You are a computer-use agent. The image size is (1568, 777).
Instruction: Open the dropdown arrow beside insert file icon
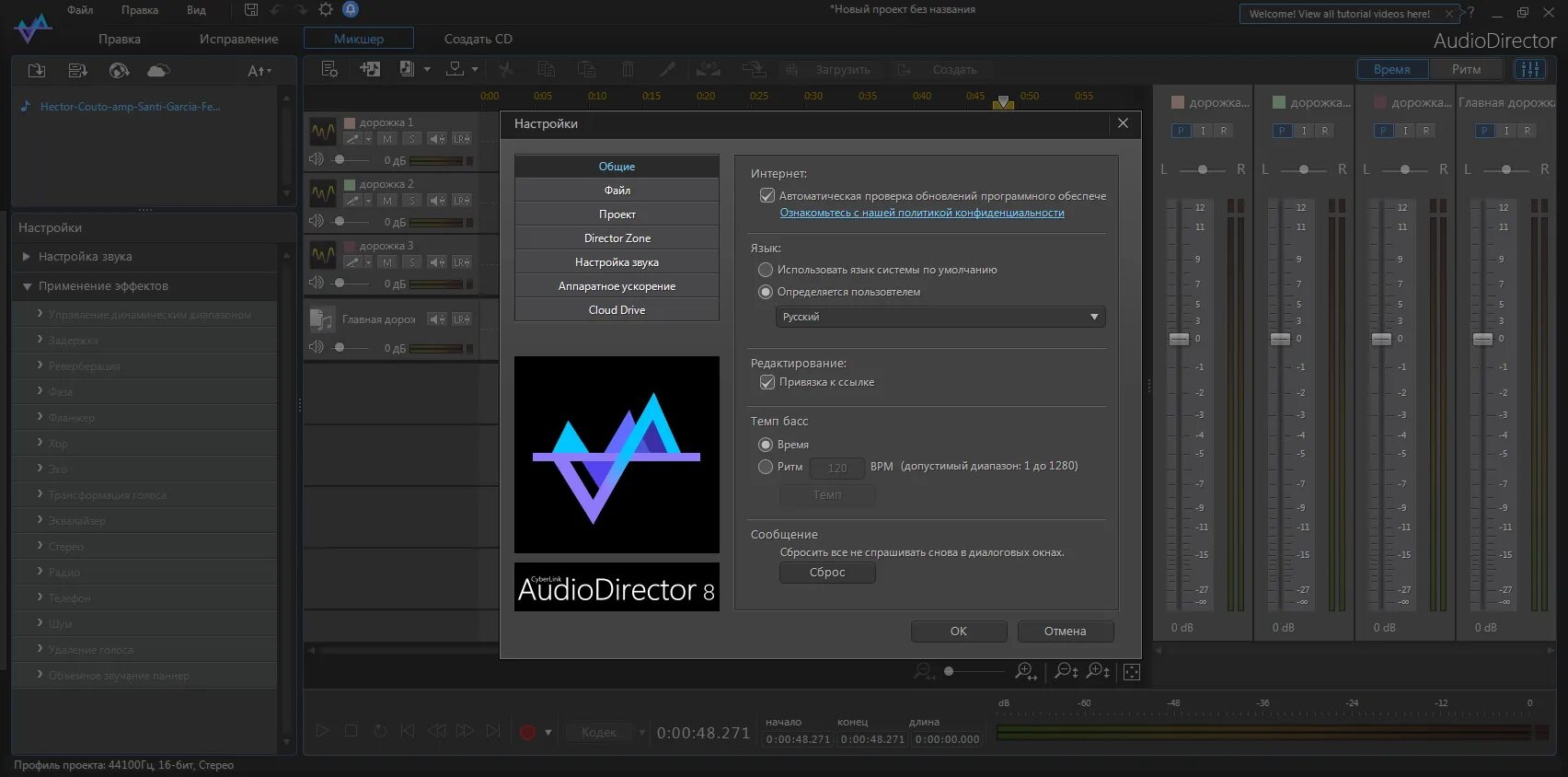click(x=427, y=69)
